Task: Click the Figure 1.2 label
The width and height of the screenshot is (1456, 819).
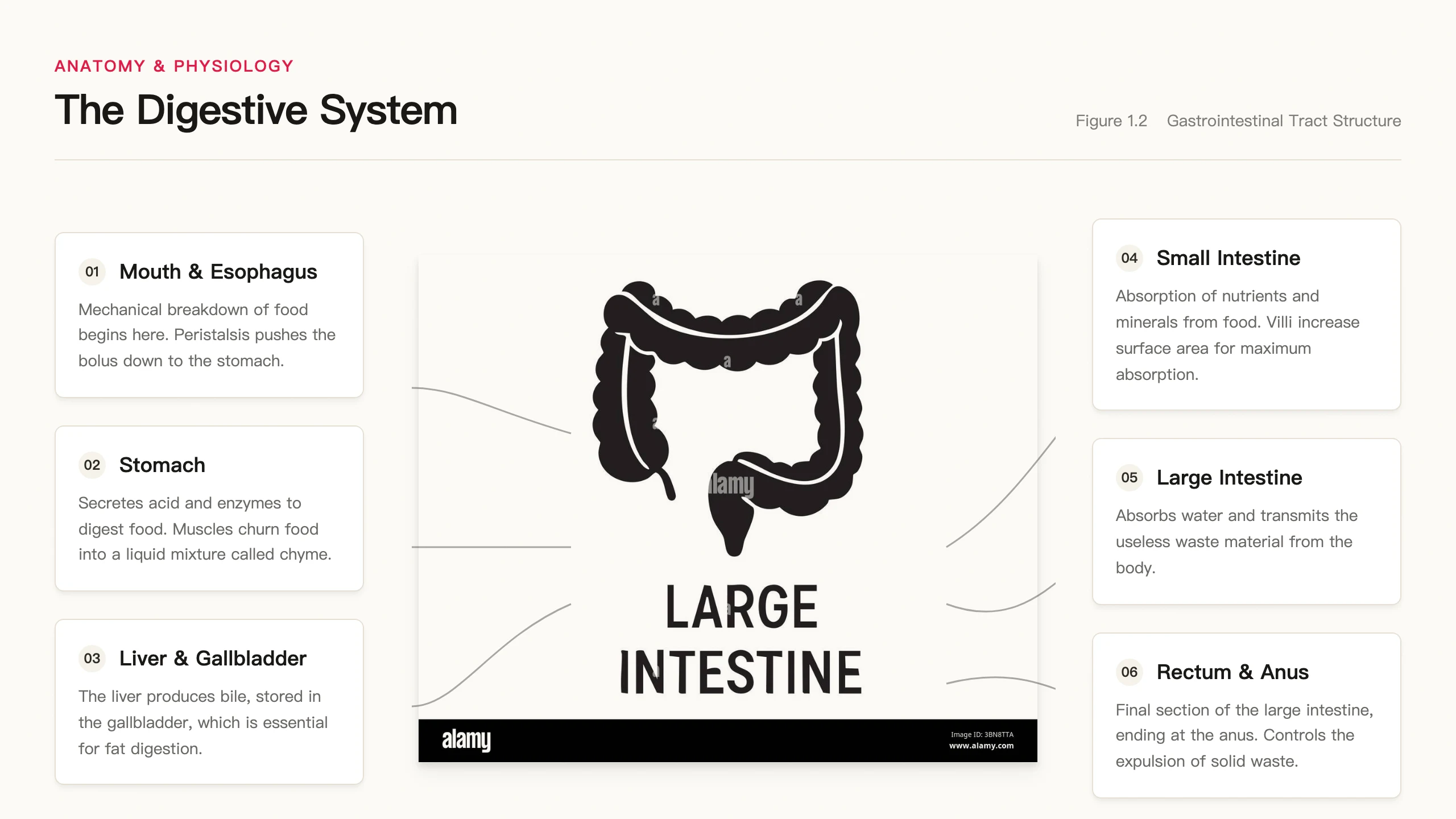Action: click(x=1111, y=121)
